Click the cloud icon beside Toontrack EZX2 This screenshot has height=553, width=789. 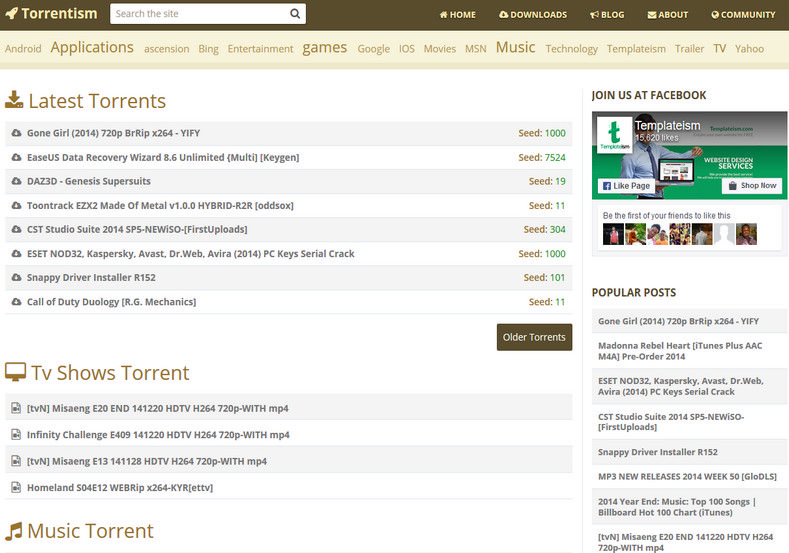click(16, 205)
